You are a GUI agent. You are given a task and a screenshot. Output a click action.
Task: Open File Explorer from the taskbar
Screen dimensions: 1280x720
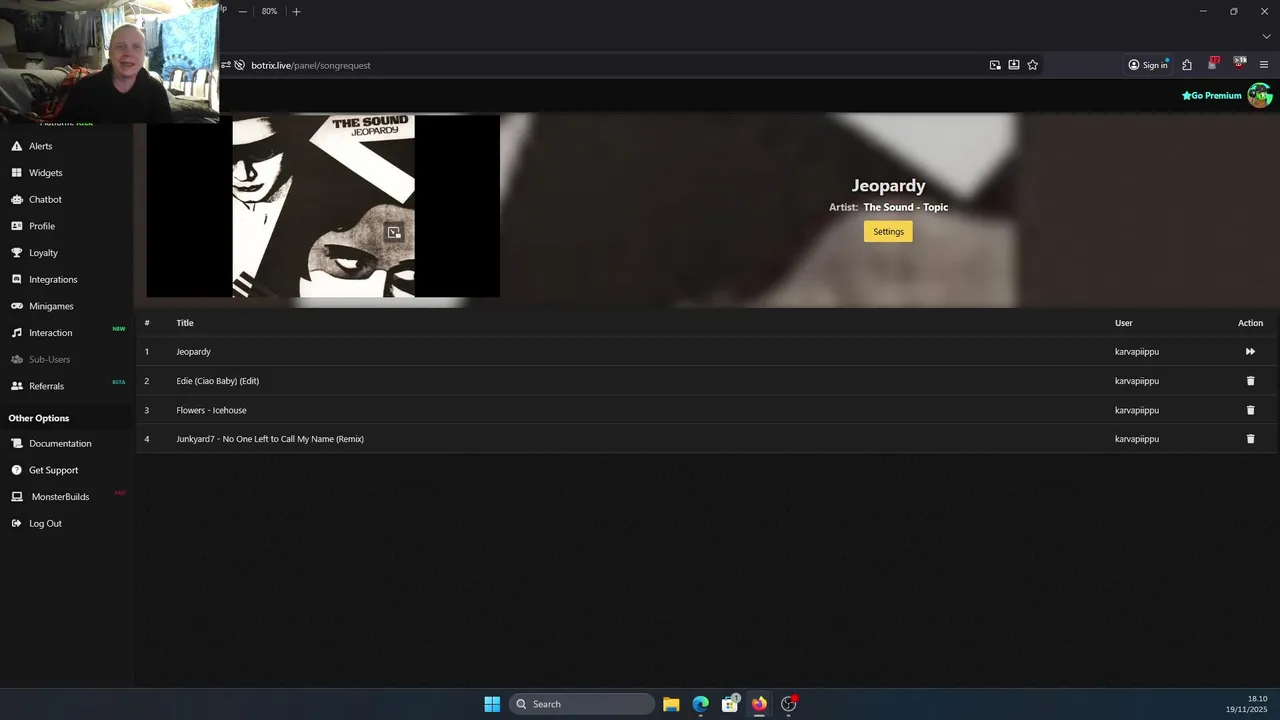click(671, 704)
